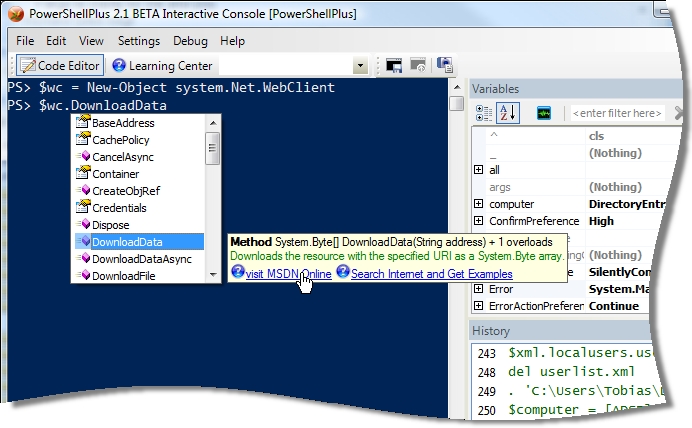Open the toolbar combo box dropdown arrow
Image resolution: width=692 pixels, height=428 pixels.
[x=361, y=66]
